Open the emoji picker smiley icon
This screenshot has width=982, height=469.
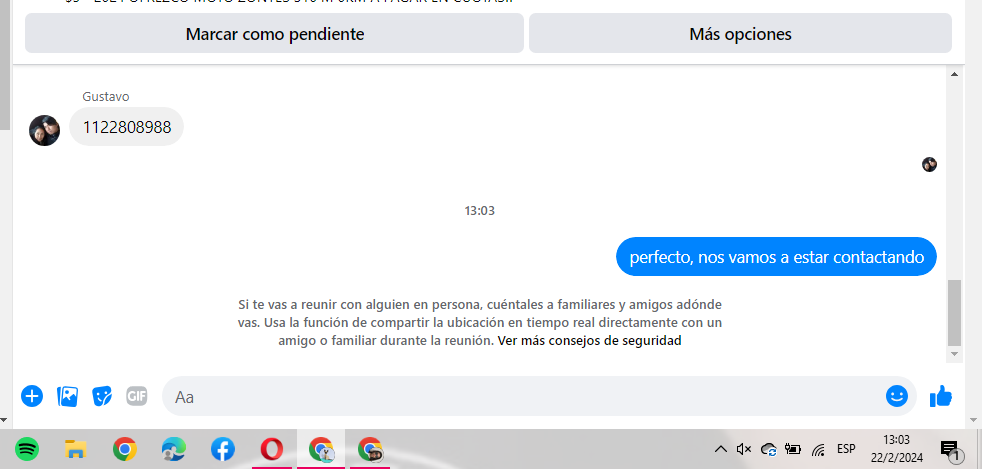(897, 396)
